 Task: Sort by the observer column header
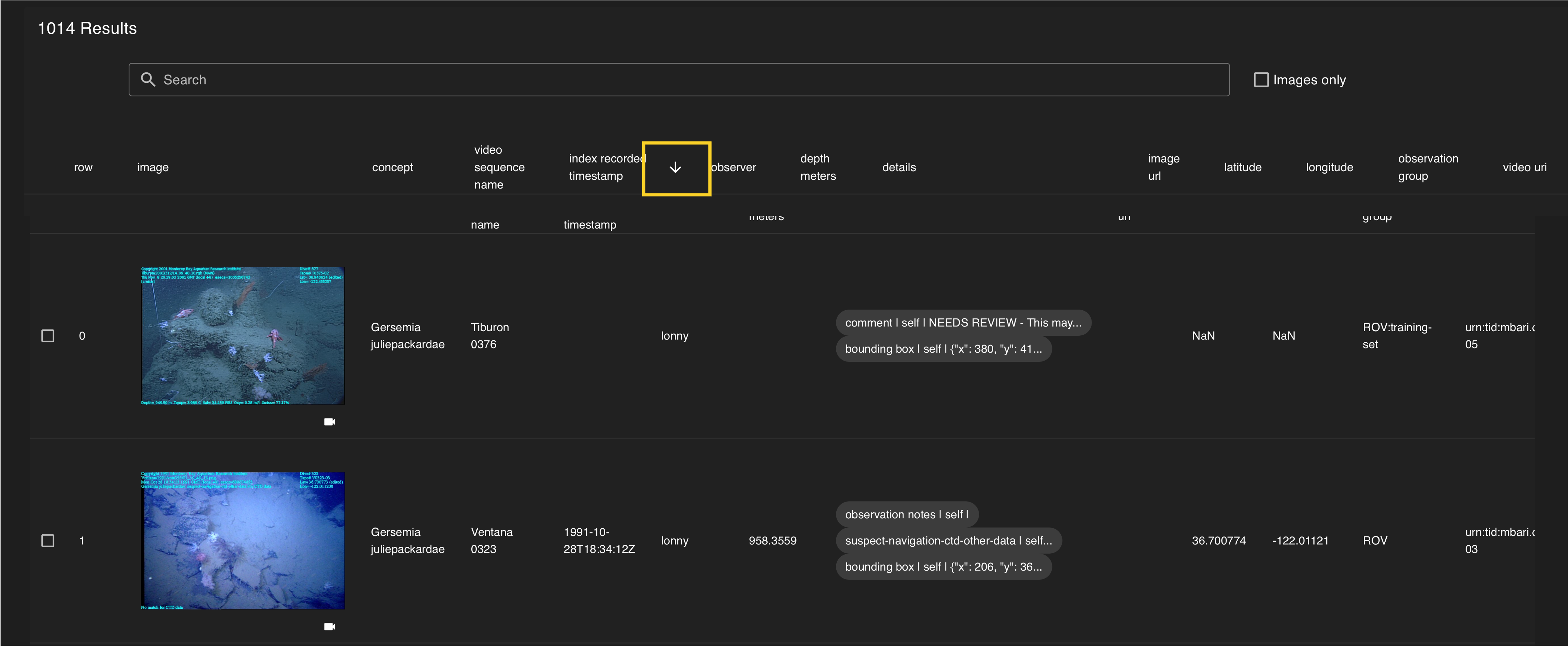coord(734,167)
